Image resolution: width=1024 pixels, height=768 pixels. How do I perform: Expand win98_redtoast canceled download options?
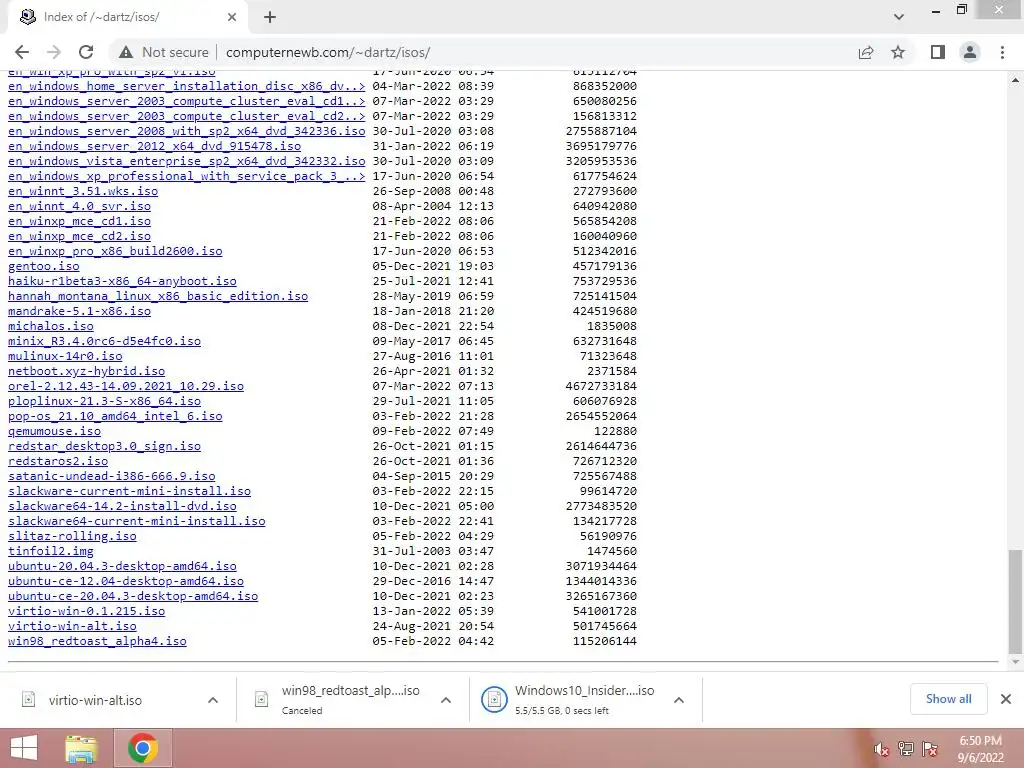[446, 700]
